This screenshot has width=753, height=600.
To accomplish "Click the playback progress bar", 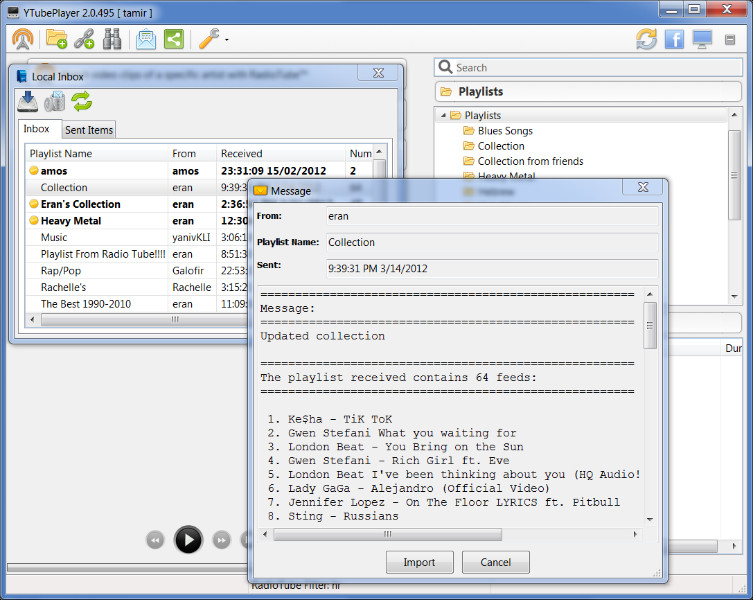I will pyautogui.click(x=125, y=568).
